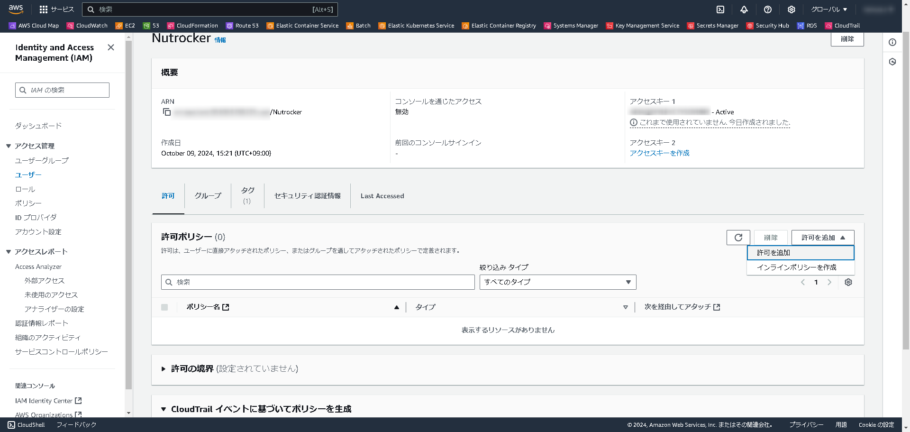Open Security Hub shortcut
Viewport: 910px width, 432px height.
pyautogui.click(x=768, y=26)
